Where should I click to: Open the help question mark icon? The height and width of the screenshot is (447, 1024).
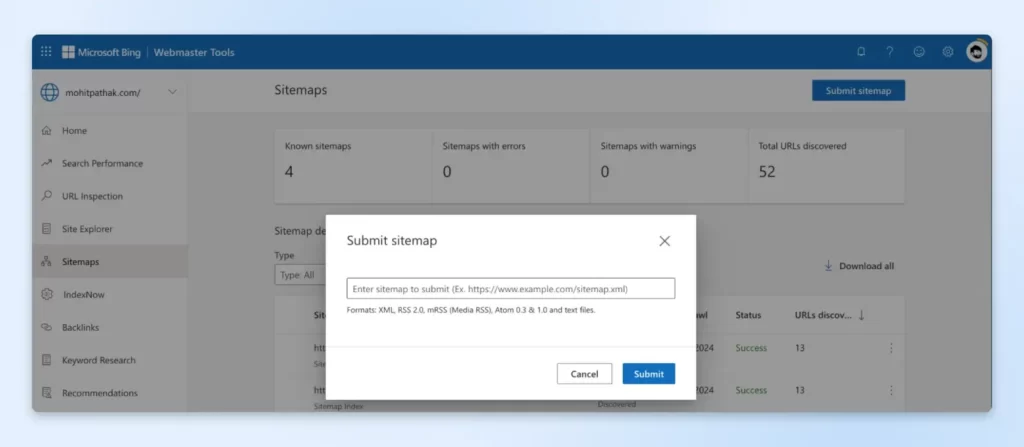[x=889, y=52]
